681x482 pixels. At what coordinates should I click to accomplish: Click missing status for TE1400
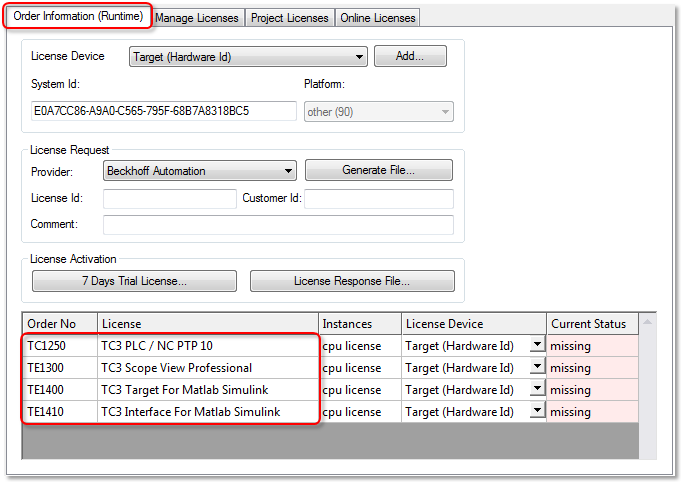(x=592, y=390)
